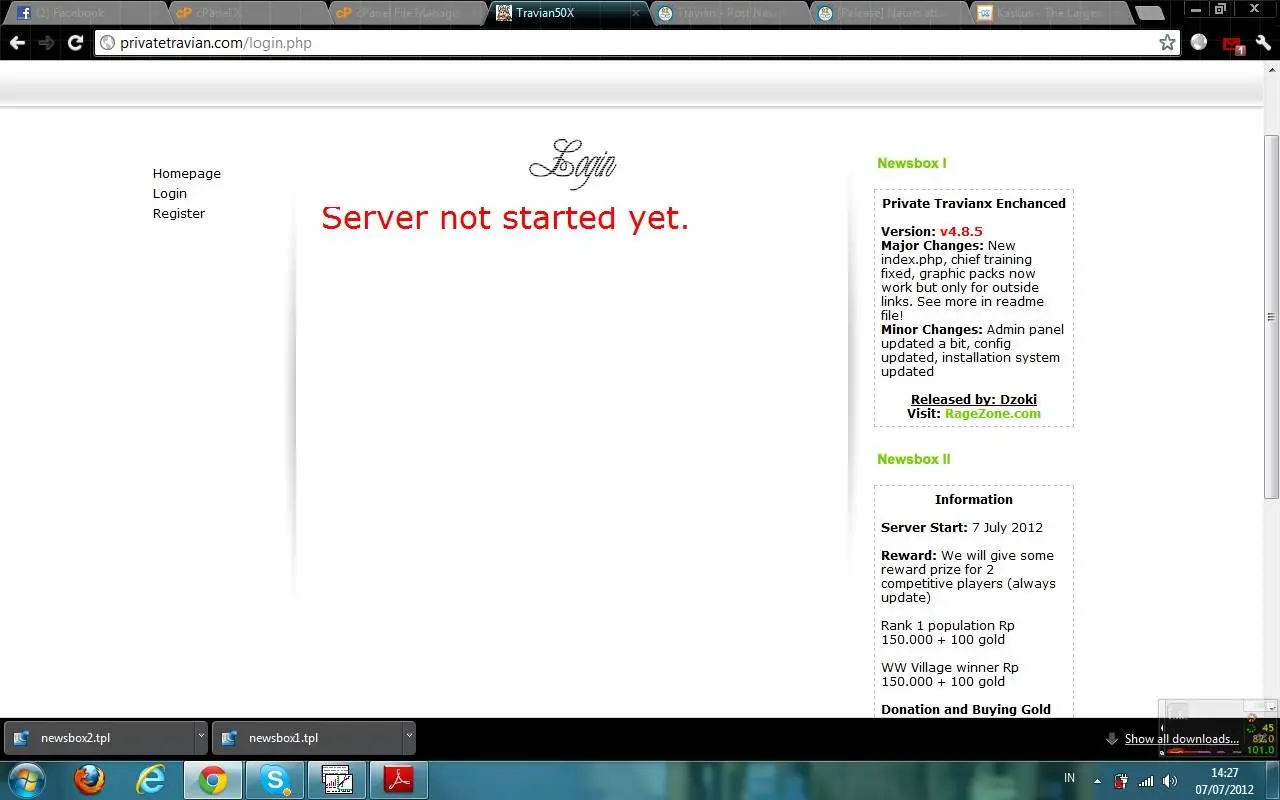Click the grey globe extension icon
This screenshot has height=800, width=1280.
pyautogui.click(x=1199, y=43)
